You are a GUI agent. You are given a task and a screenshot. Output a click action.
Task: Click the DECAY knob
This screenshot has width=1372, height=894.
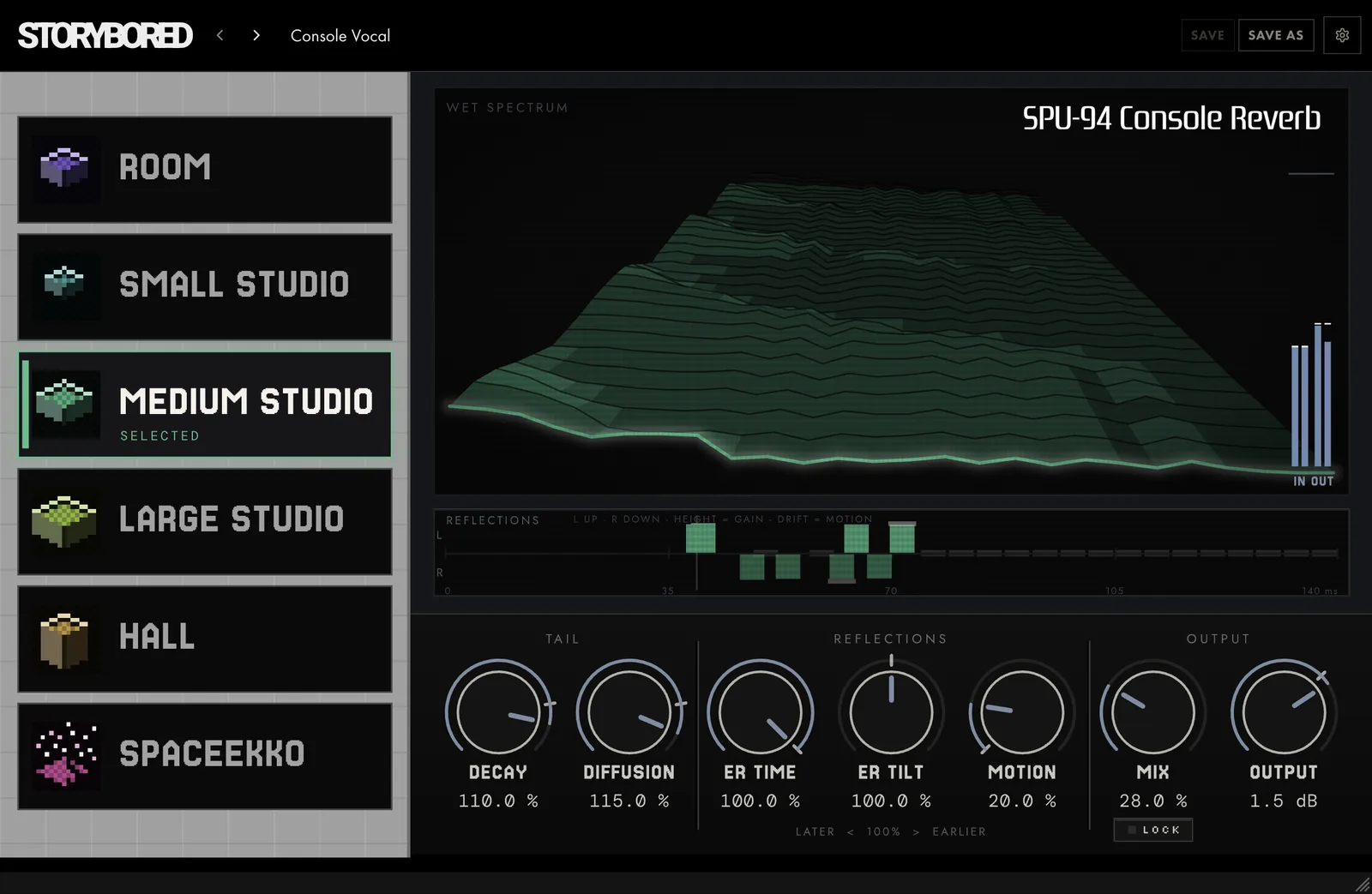click(x=498, y=711)
